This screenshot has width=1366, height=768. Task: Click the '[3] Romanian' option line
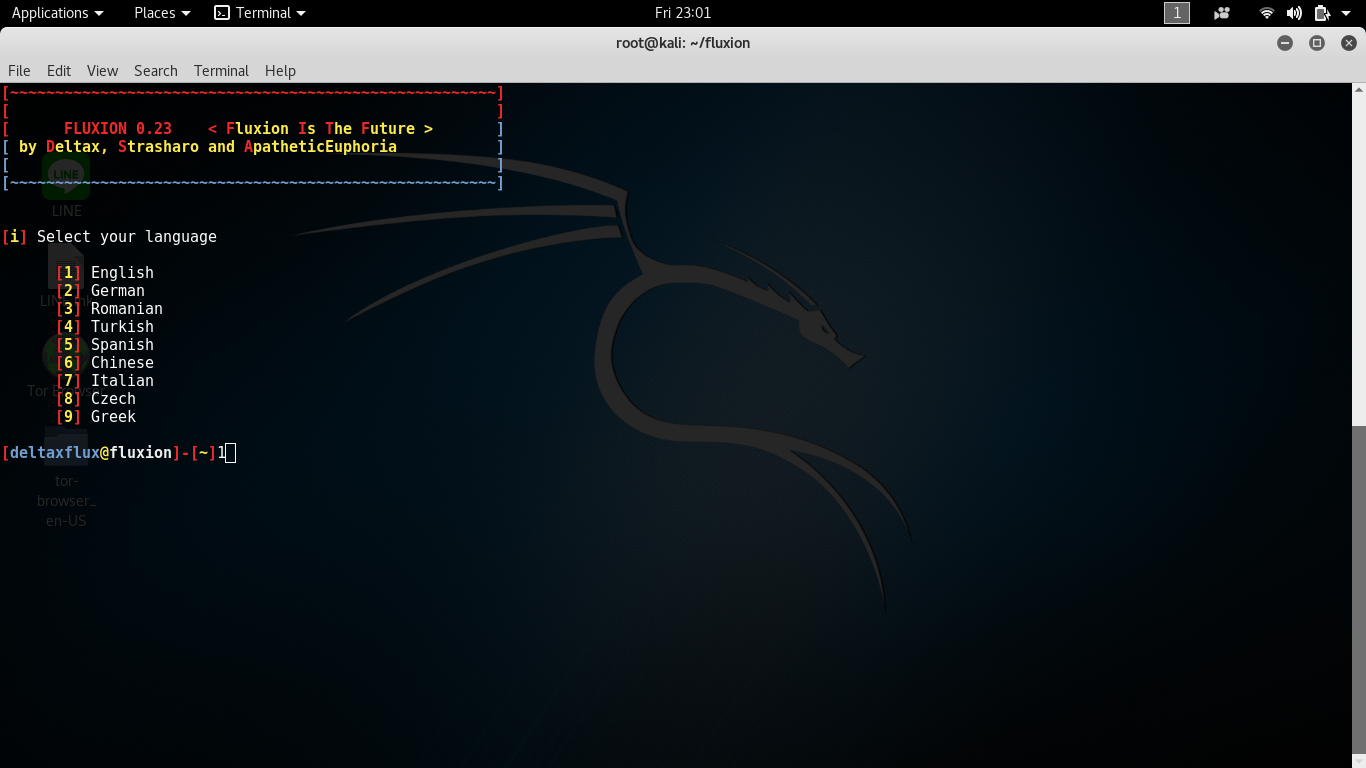coord(109,309)
